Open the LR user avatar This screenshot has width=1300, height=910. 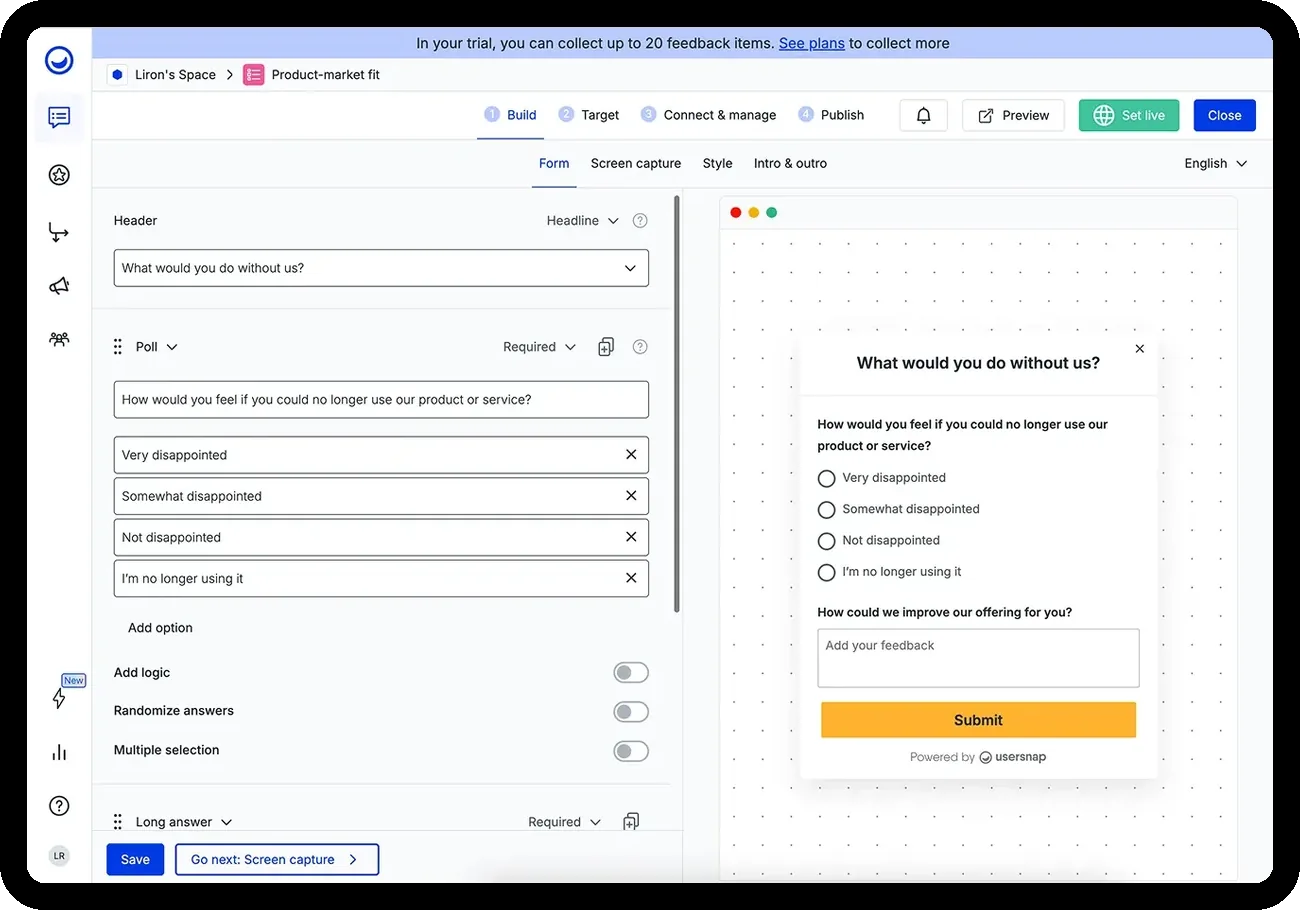coord(59,856)
